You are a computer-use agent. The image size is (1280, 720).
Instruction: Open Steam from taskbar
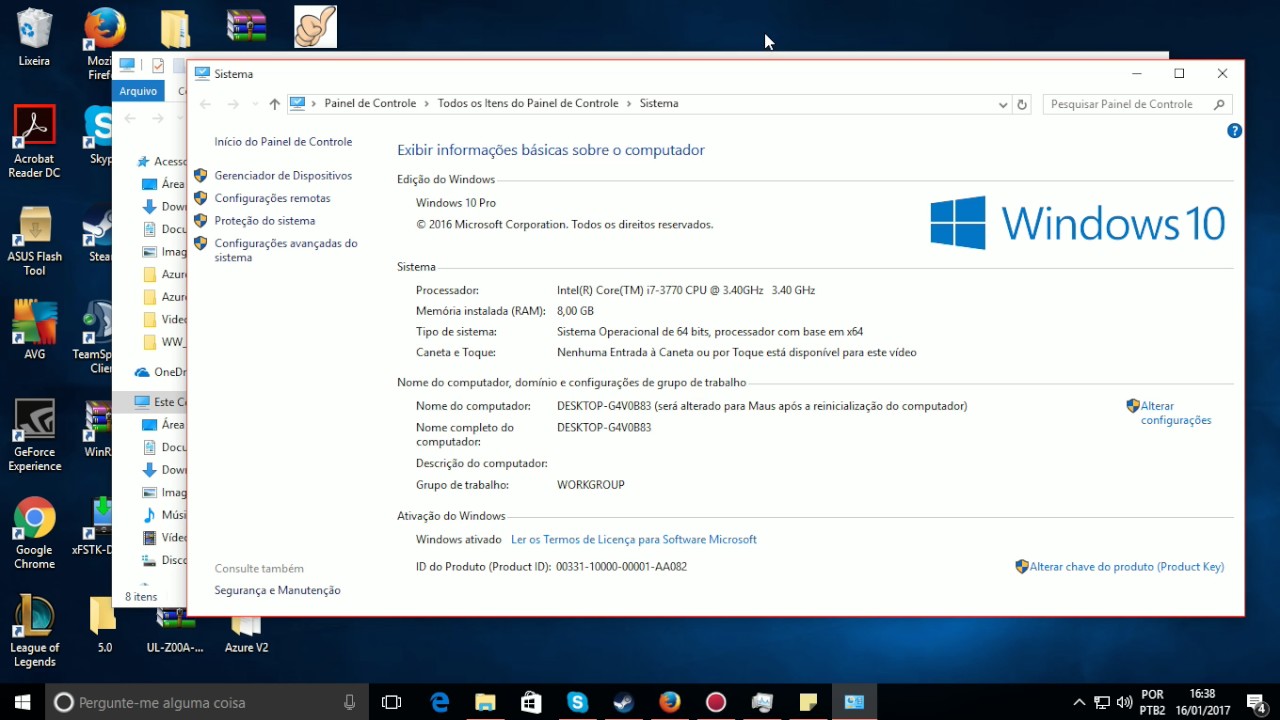[x=623, y=702]
